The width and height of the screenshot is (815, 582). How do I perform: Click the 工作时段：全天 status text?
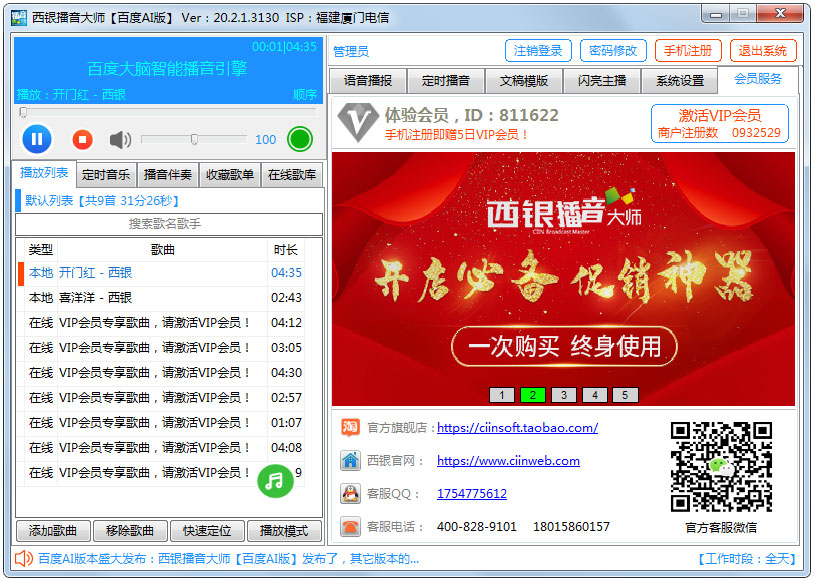click(746, 559)
